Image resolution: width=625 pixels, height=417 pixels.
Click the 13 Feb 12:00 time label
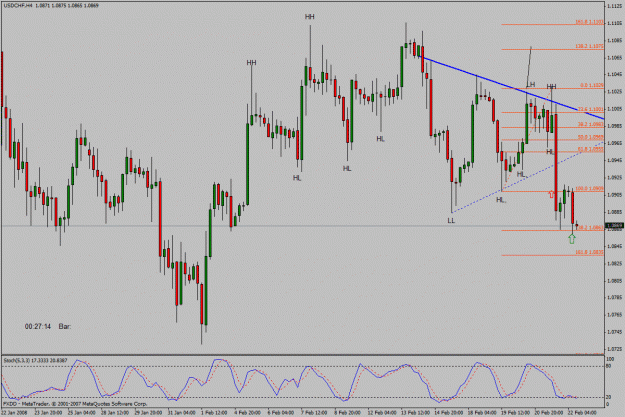point(416,413)
